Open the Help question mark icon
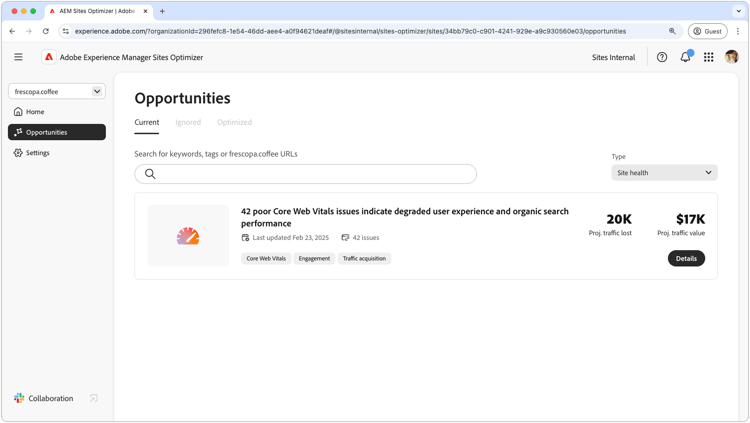This screenshot has height=423, width=750. pyautogui.click(x=662, y=57)
